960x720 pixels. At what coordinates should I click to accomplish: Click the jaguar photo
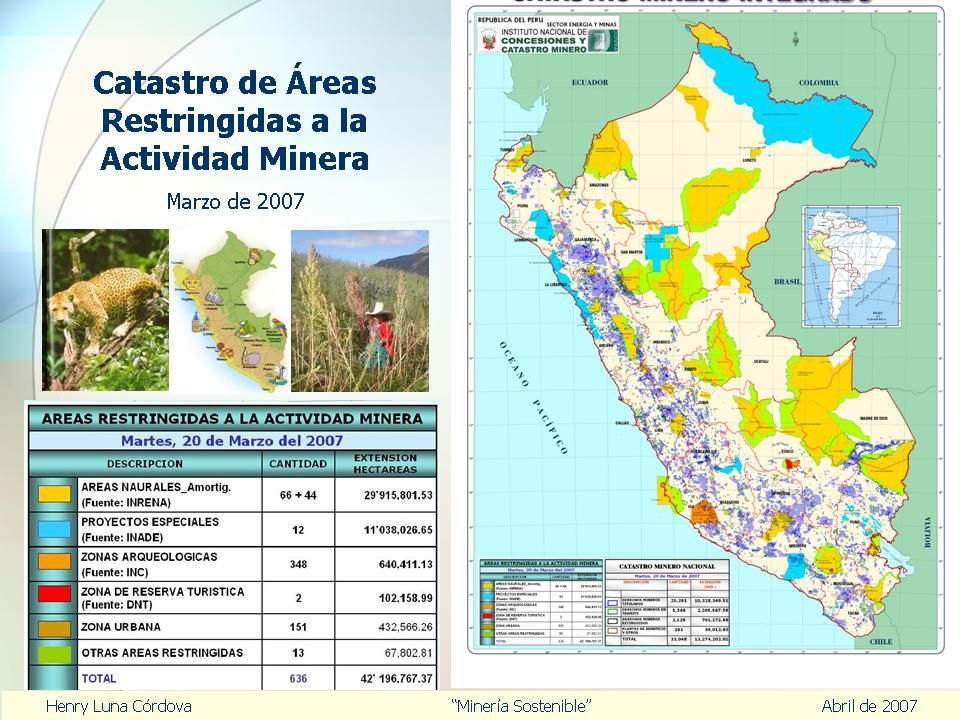[105, 310]
